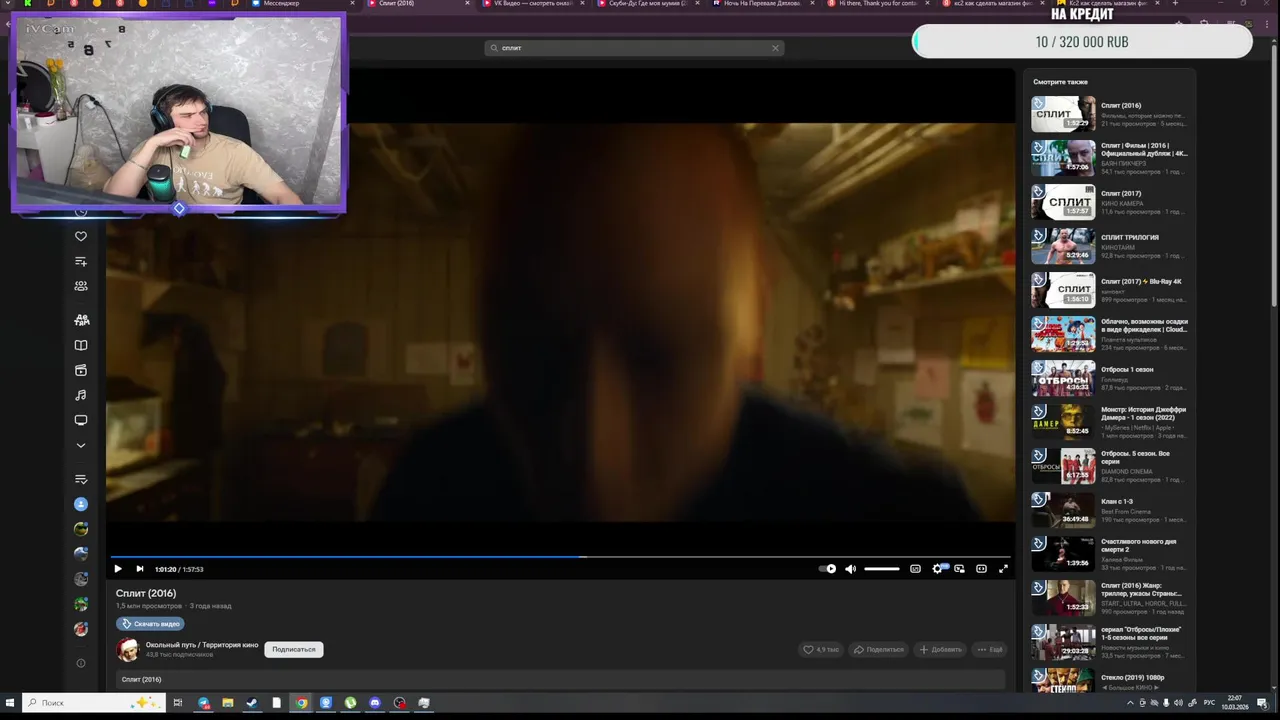The height and width of the screenshot is (720, 1280).
Task: Click the 'Скачать видео' button
Action: 150,624
